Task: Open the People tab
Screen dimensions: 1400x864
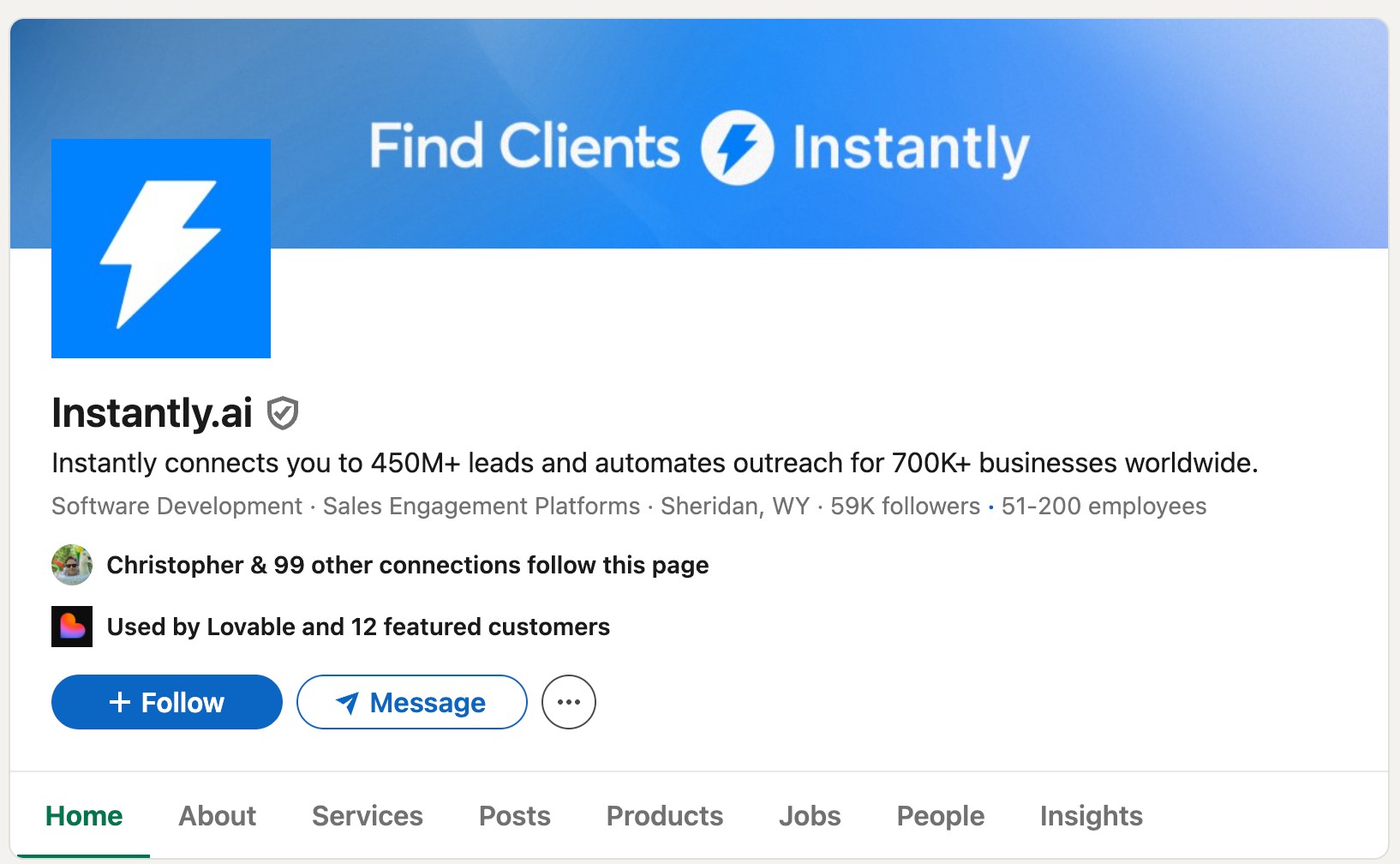Action: 940,816
